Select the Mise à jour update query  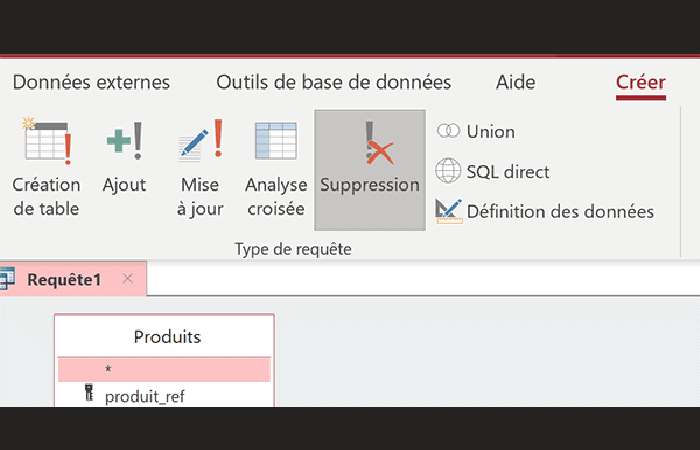coord(200,170)
